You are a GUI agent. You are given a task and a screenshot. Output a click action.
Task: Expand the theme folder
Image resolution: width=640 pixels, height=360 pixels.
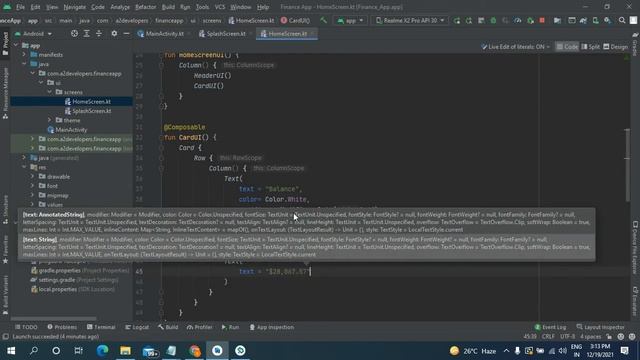(50, 120)
